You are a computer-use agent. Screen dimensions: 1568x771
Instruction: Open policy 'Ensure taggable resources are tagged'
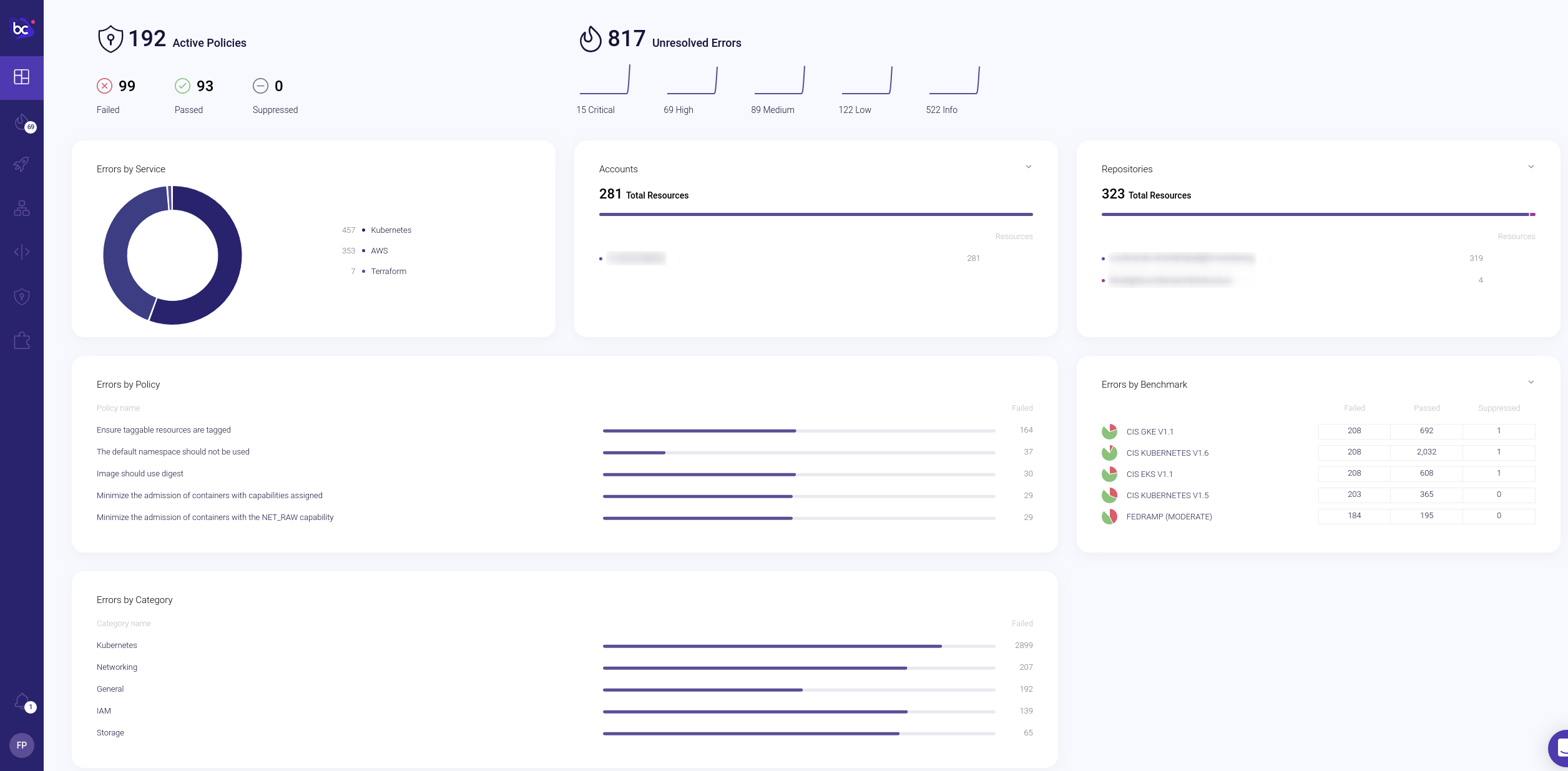click(x=164, y=430)
